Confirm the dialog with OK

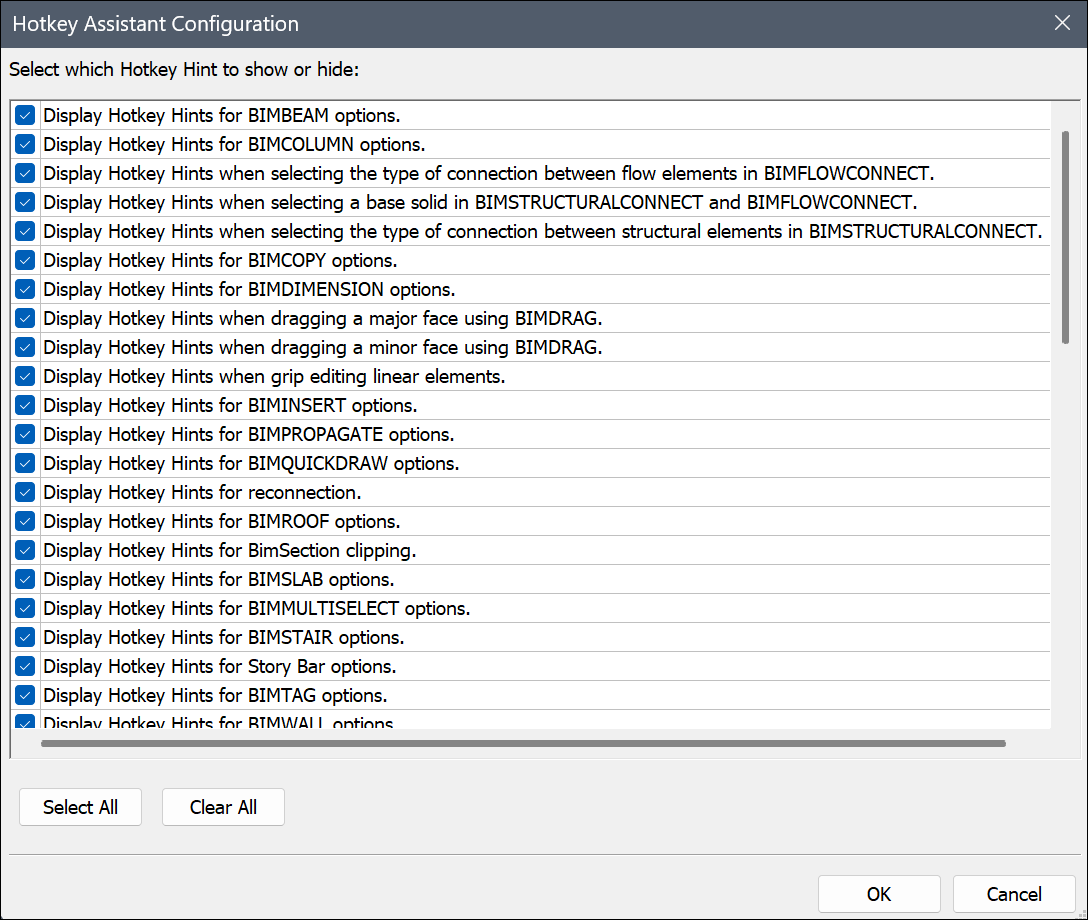878,894
